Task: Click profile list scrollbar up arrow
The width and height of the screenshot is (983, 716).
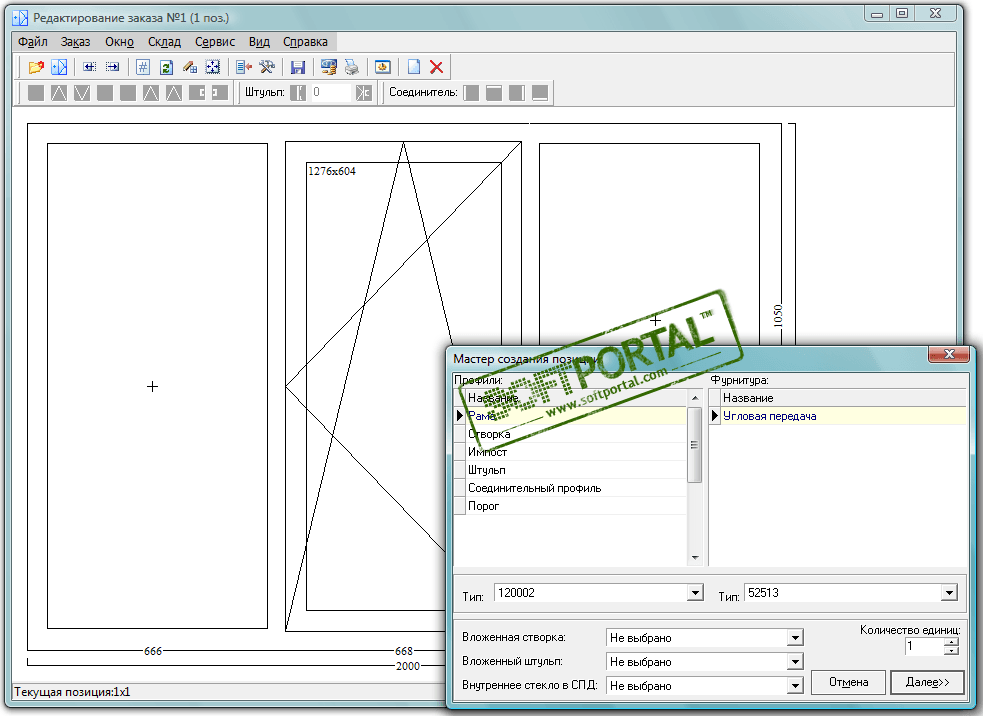Action: tap(695, 398)
